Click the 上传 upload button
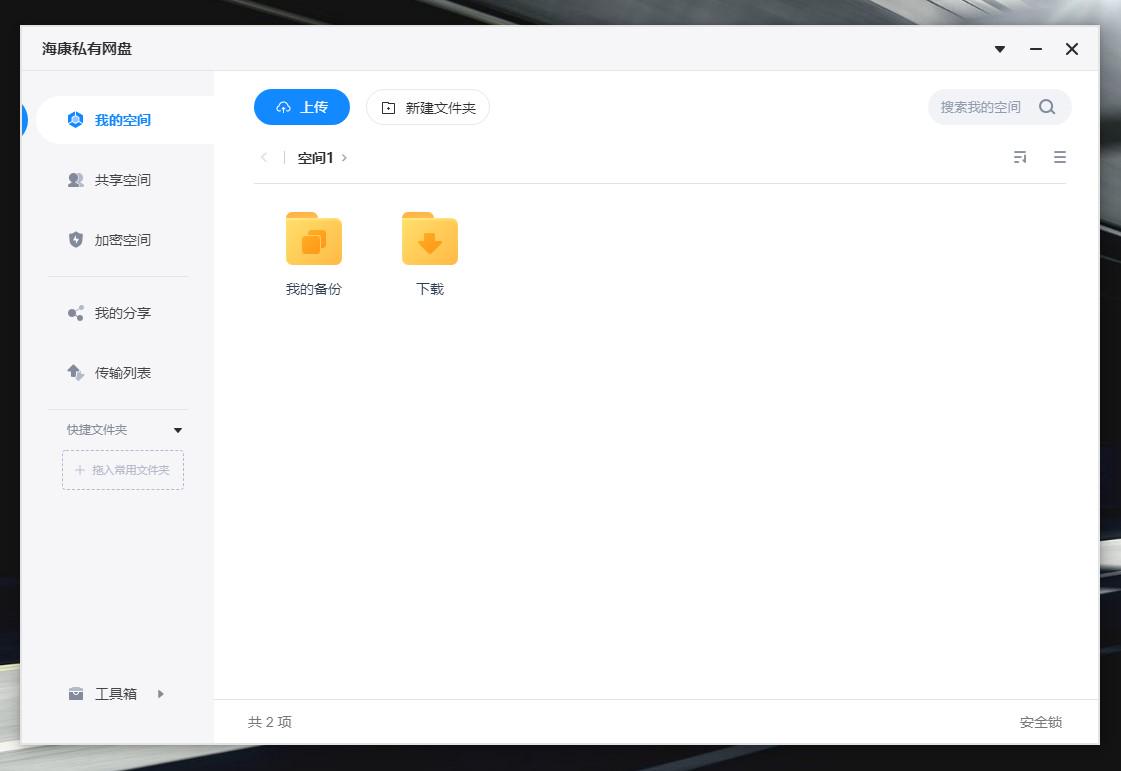The width and height of the screenshot is (1121, 771). 302,107
